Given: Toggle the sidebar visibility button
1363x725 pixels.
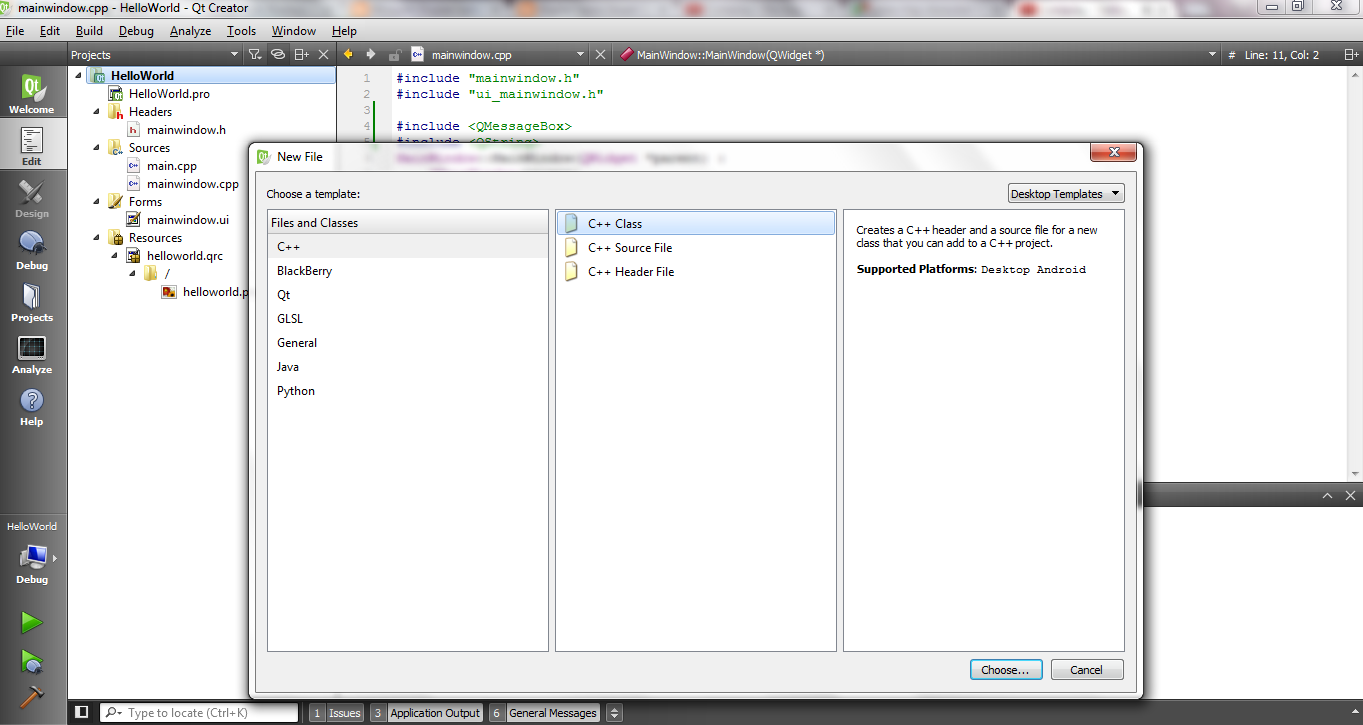Looking at the screenshot, I should click(83, 712).
